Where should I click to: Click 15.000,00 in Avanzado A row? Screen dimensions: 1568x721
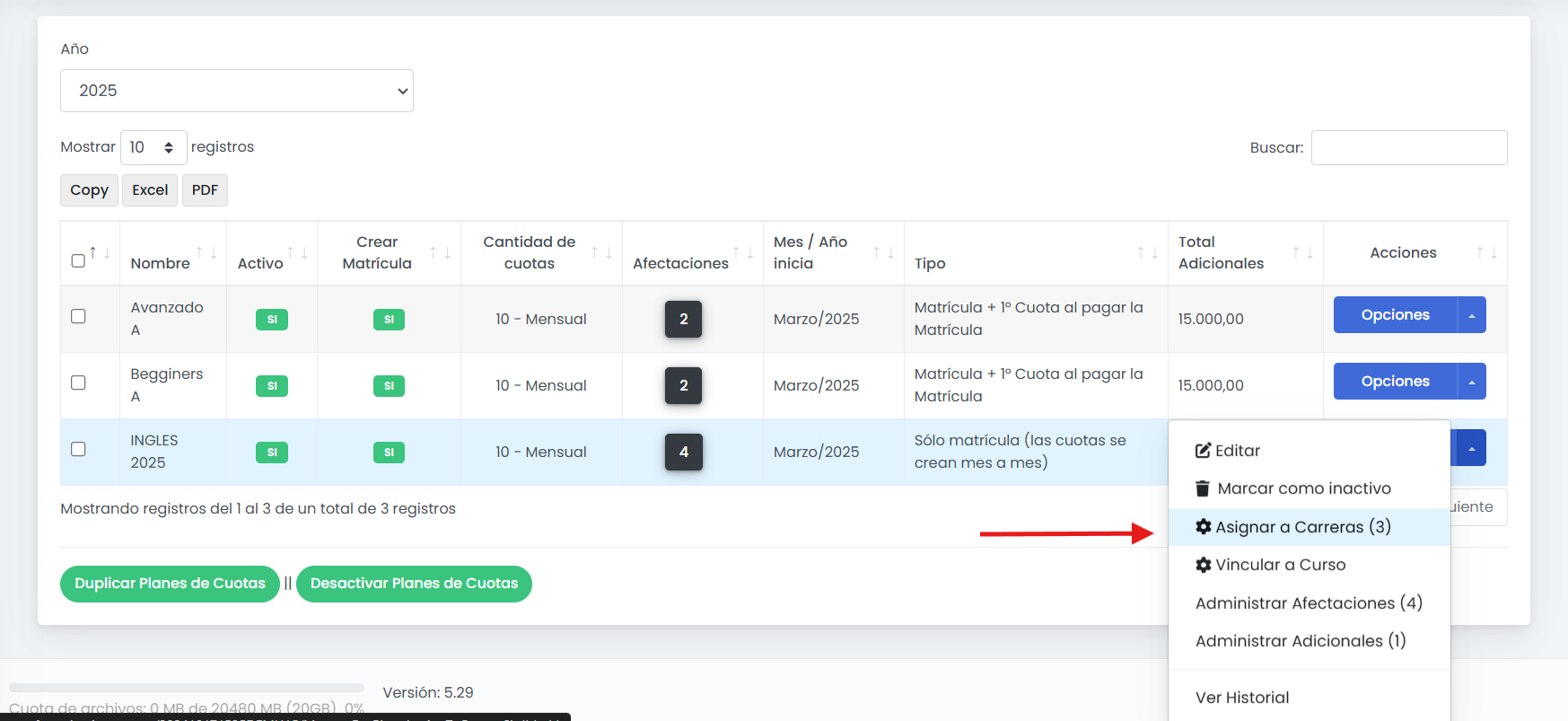[x=1211, y=320]
